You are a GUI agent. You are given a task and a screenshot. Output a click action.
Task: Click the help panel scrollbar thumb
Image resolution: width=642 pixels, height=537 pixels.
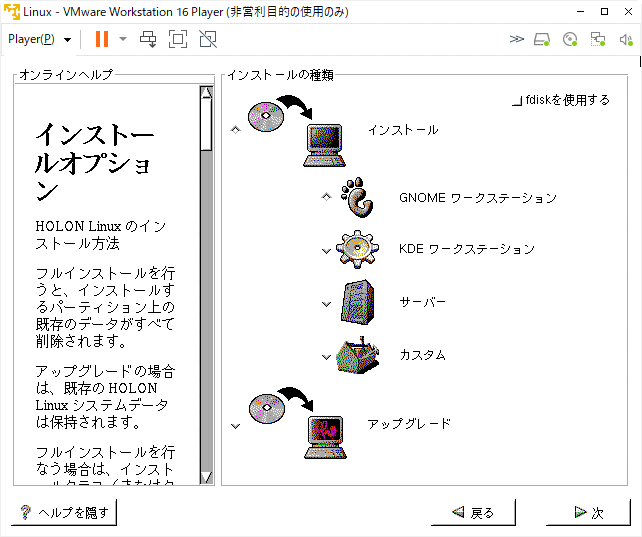(x=206, y=124)
